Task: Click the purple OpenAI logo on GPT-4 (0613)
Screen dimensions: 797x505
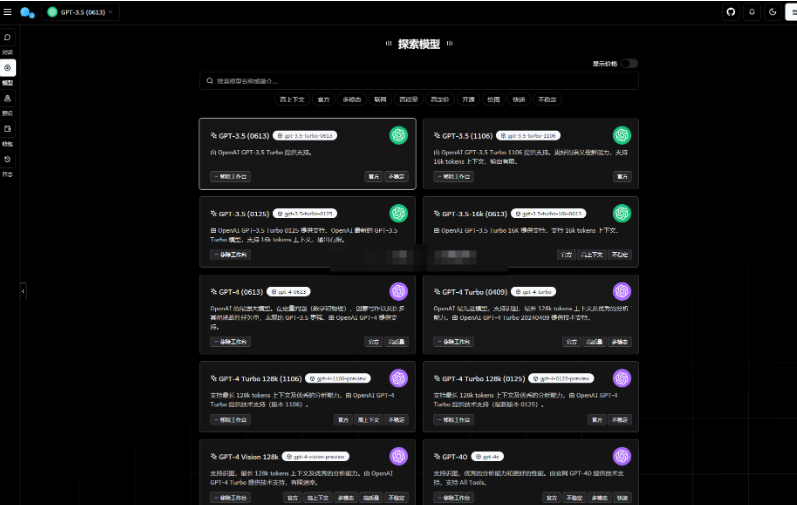Action: click(x=398, y=292)
